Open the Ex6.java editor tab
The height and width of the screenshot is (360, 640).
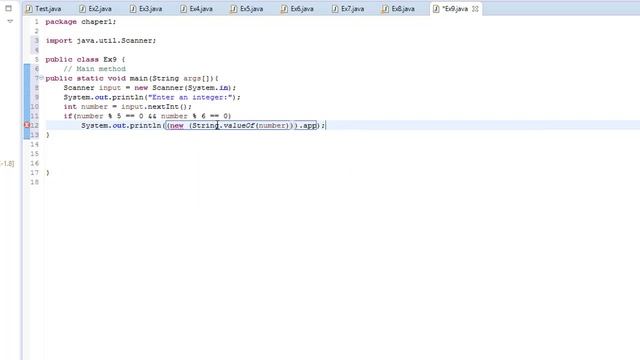tap(298, 9)
